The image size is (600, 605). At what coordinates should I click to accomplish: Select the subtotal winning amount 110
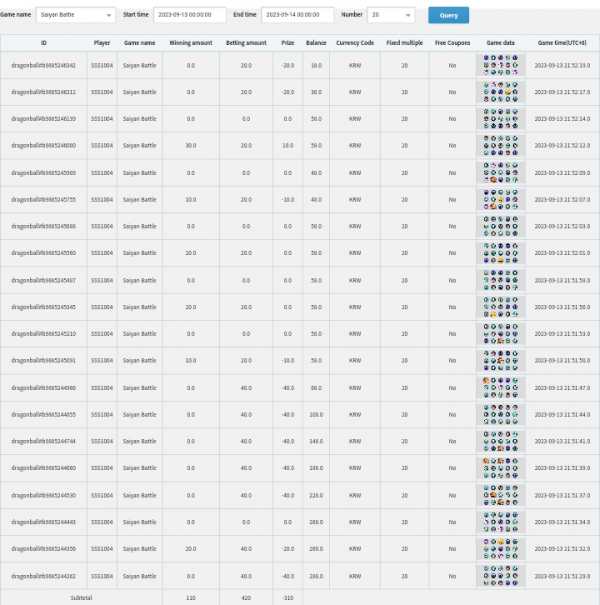tap(191, 598)
